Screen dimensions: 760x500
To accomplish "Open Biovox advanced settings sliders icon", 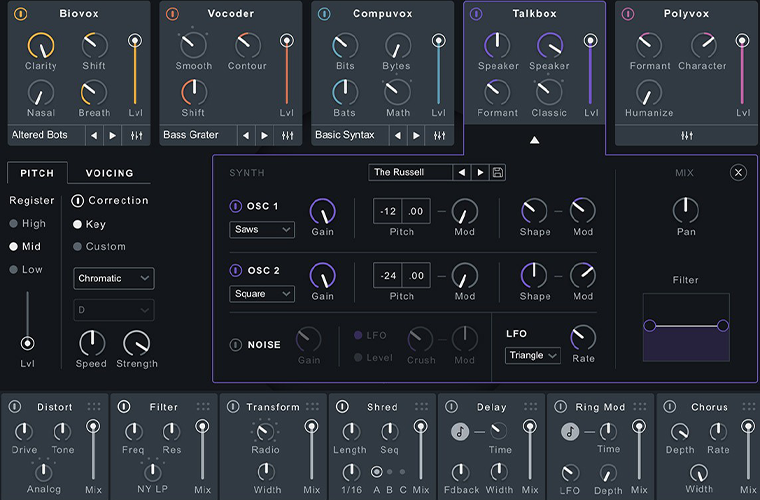I will 137,136.
